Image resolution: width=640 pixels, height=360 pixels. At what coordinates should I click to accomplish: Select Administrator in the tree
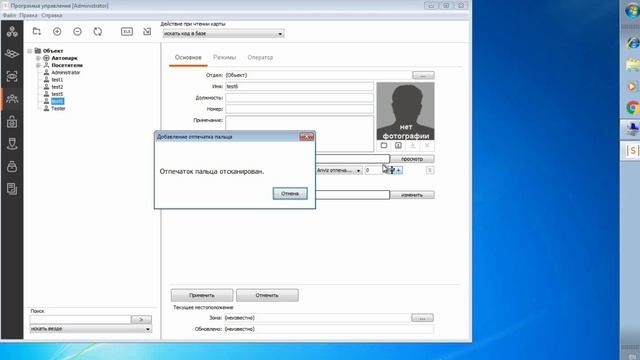click(66, 73)
